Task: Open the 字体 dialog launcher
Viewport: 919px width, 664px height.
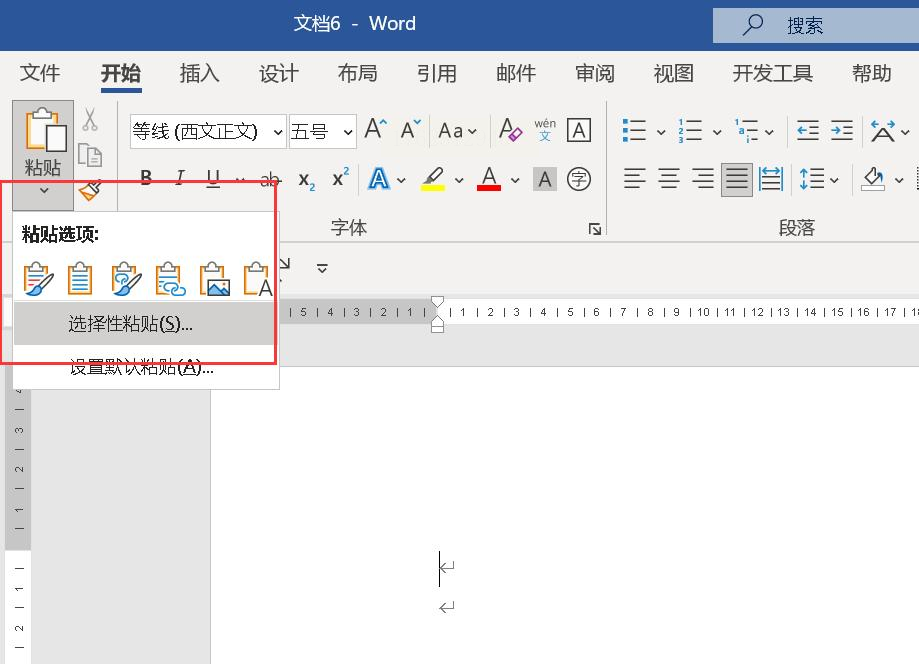Action: click(595, 229)
